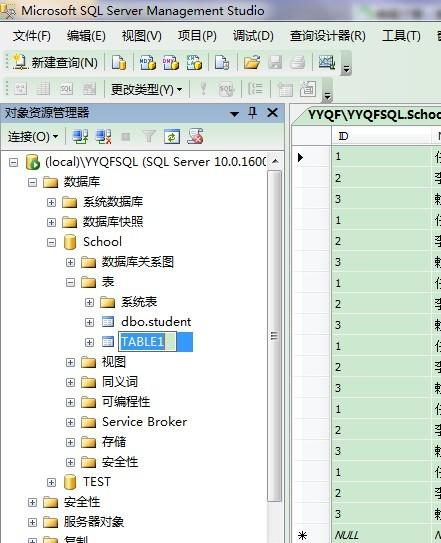
Task: Toggle Object Explorer auto-hide pin
Action: (x=253, y=113)
